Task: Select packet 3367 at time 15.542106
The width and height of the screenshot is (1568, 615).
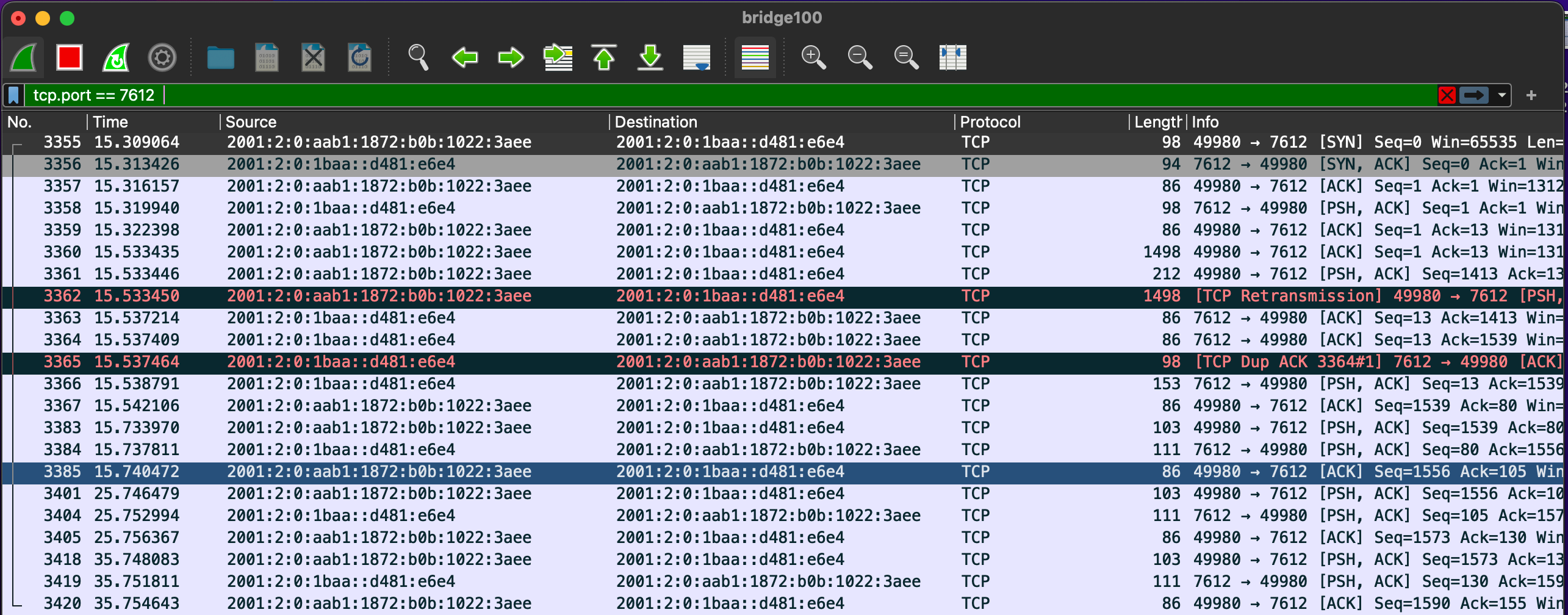Action: [x=784, y=406]
